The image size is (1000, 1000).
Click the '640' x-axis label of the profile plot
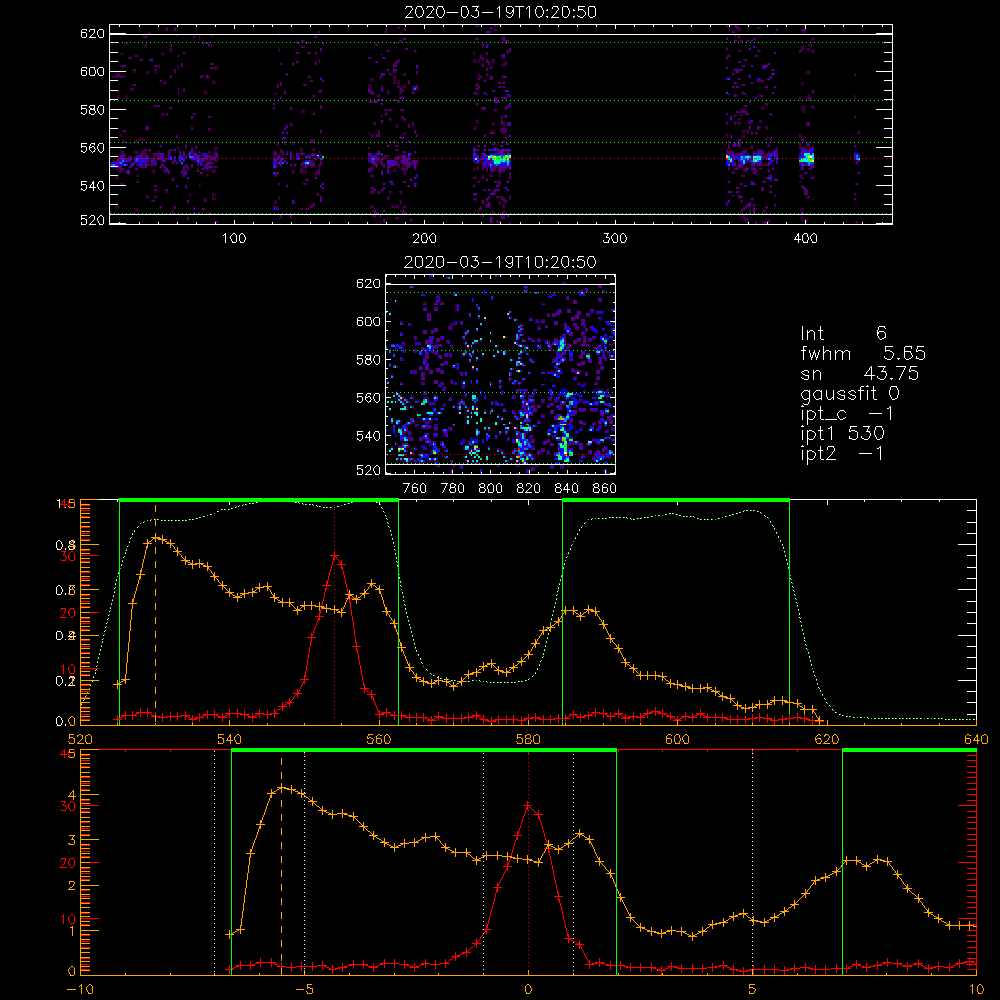tap(976, 739)
